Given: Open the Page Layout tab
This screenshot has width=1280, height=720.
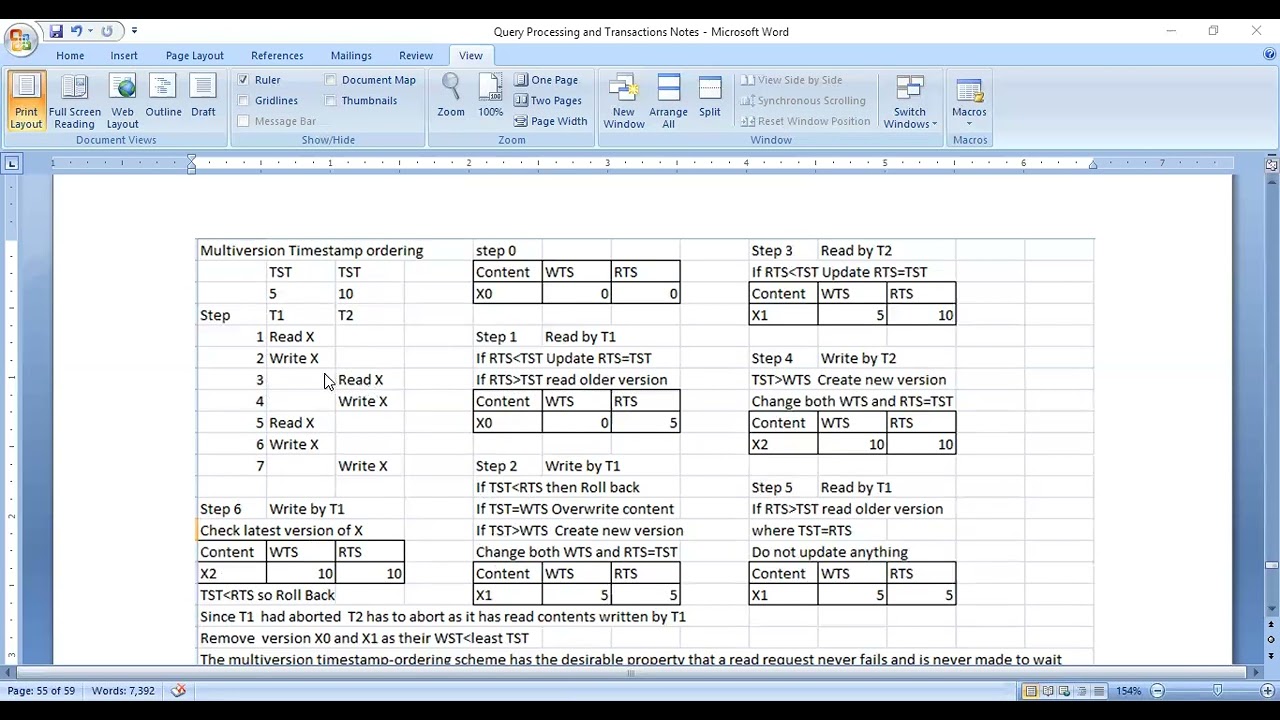Looking at the screenshot, I should pyautogui.click(x=195, y=56).
